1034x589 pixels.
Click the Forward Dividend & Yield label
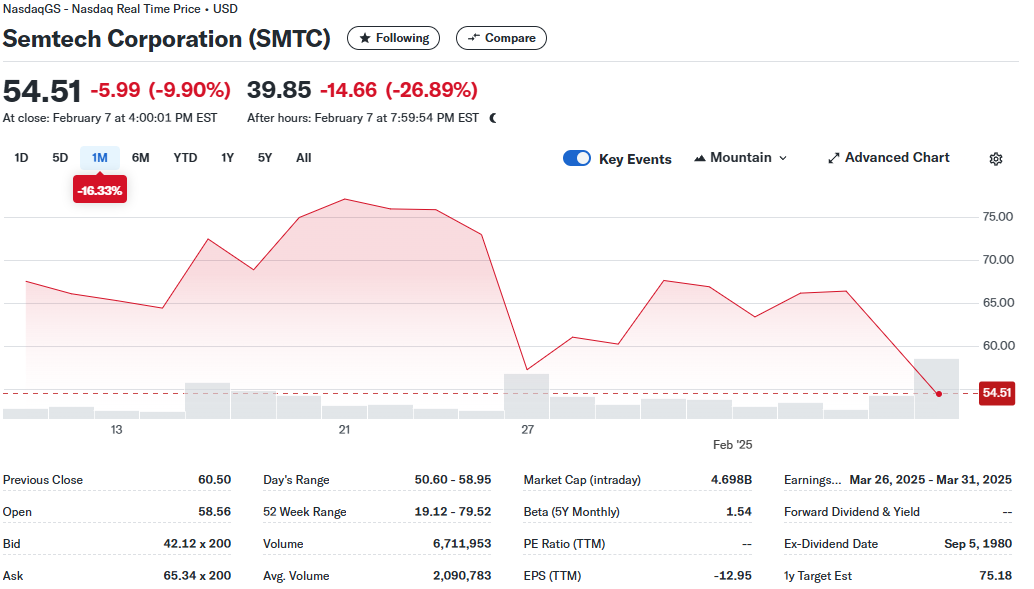coord(852,512)
